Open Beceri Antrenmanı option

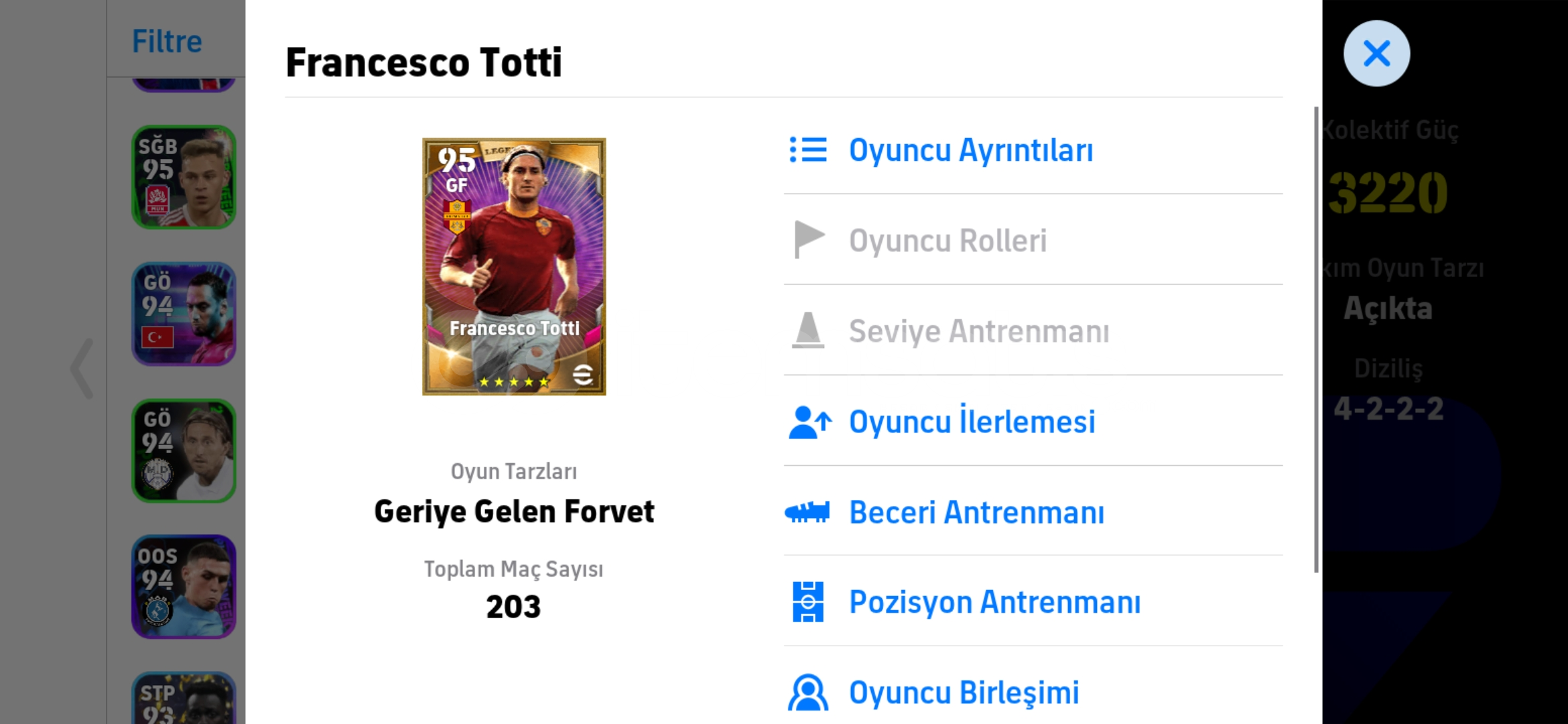(976, 513)
